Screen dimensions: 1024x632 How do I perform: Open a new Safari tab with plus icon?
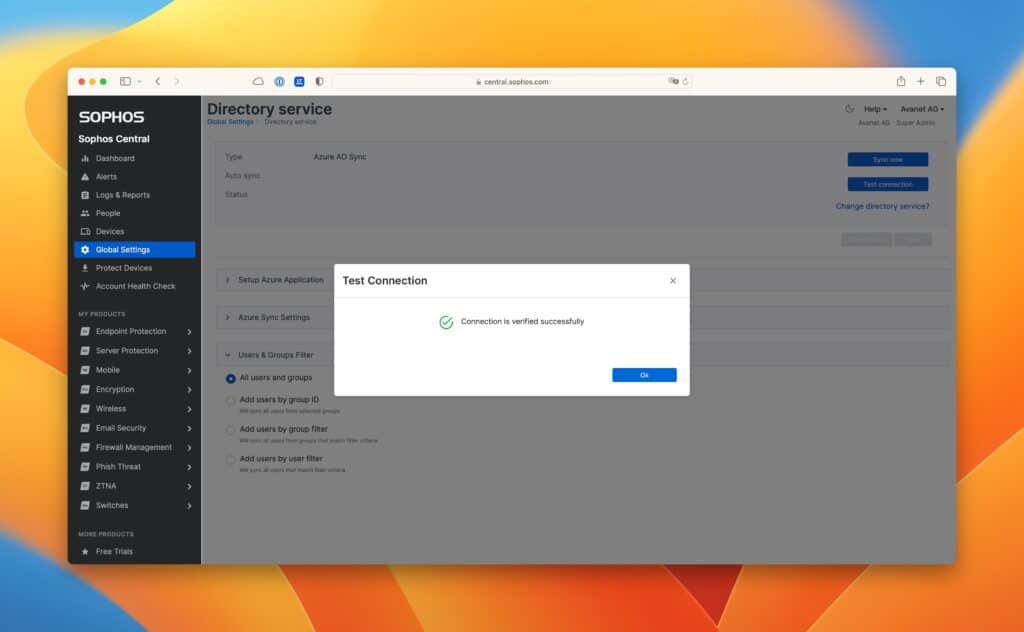click(920, 81)
